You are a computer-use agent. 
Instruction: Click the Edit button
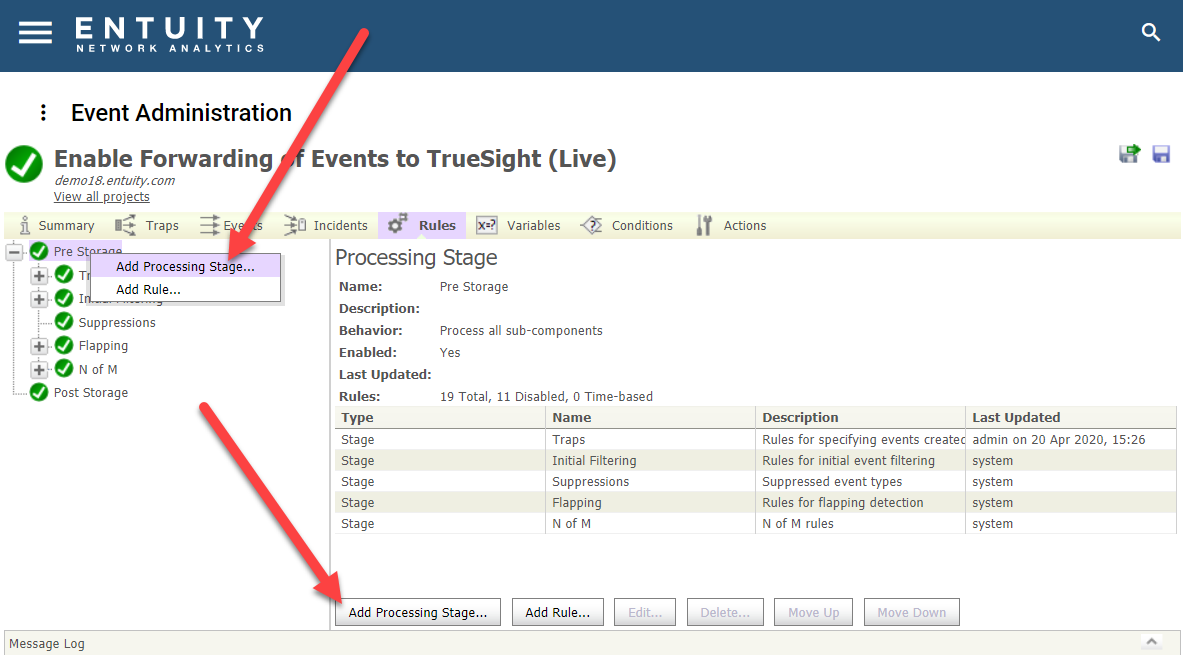pyautogui.click(x=645, y=612)
